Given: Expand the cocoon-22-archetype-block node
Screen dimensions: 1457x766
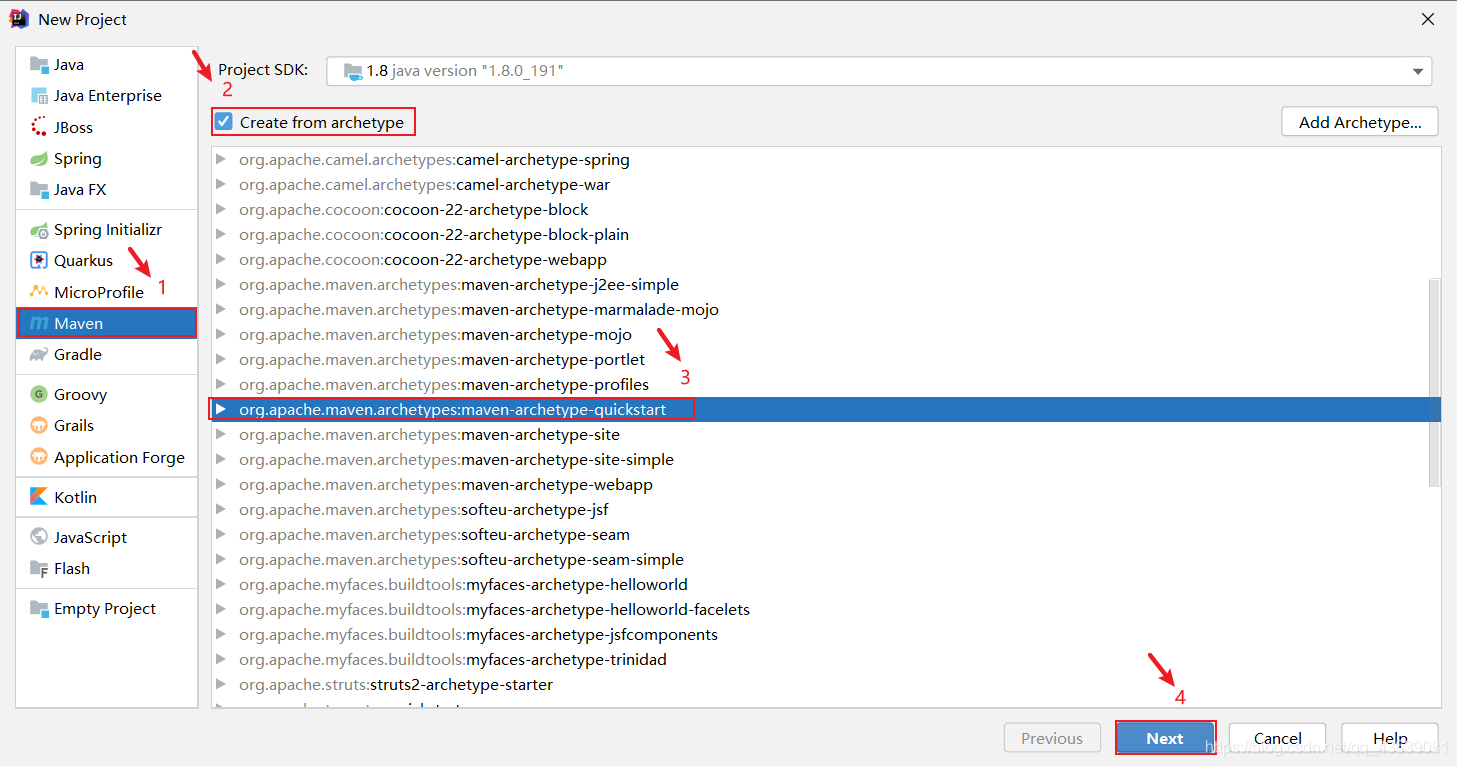Looking at the screenshot, I should [221, 210].
